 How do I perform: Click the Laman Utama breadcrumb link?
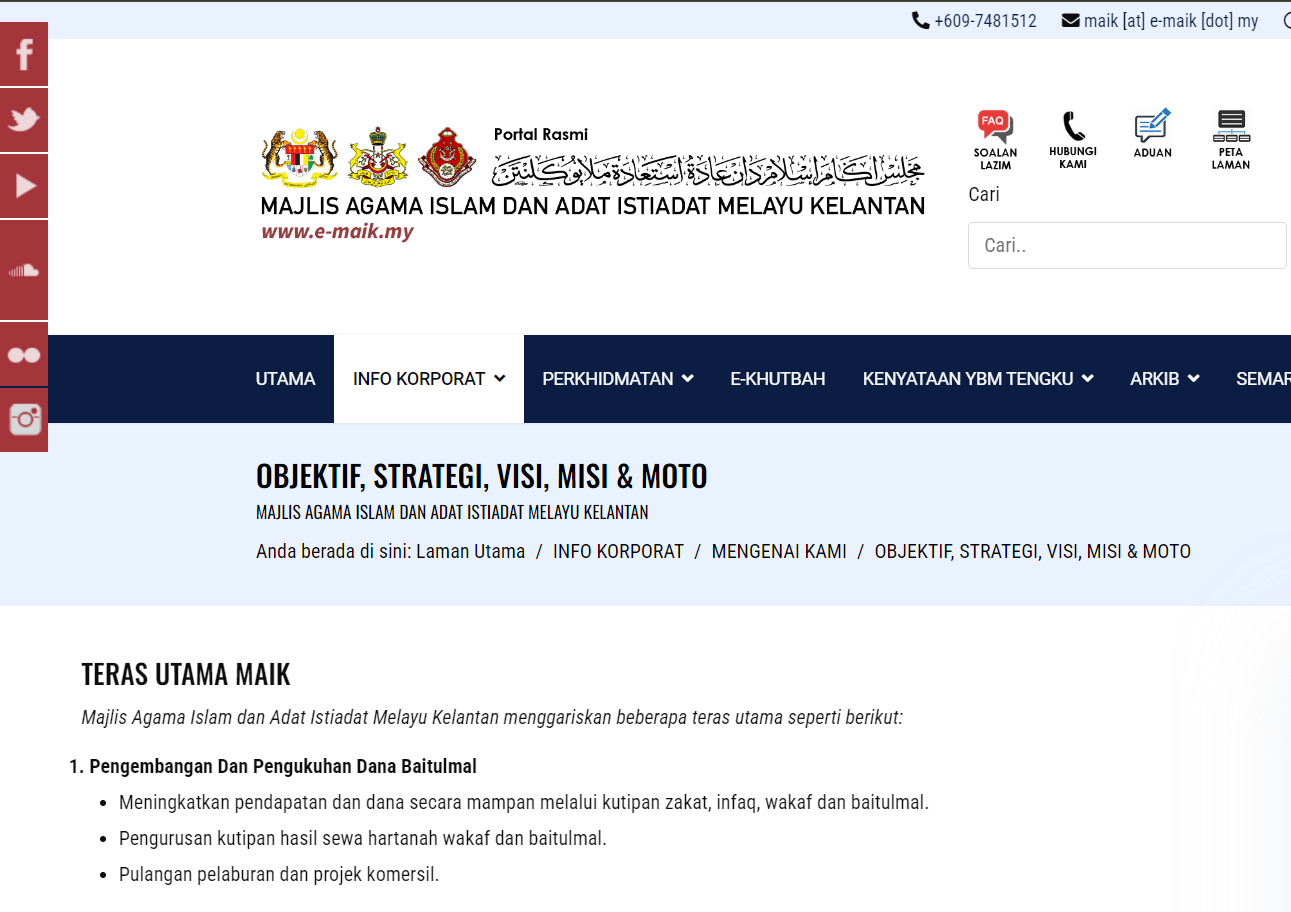470,551
